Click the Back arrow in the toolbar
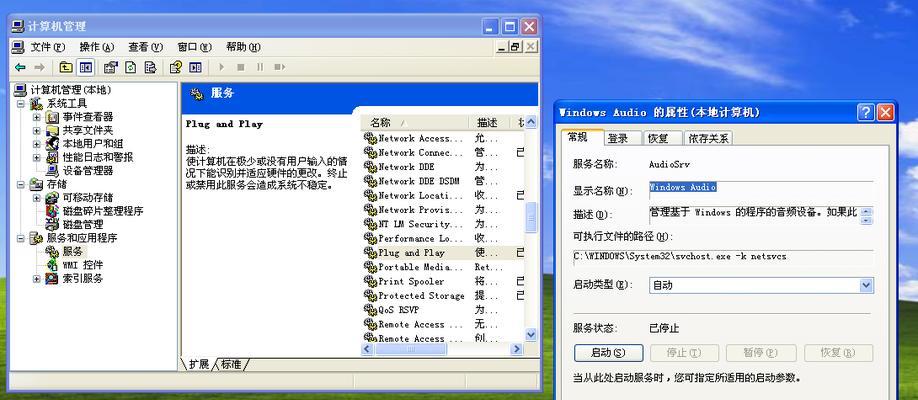This screenshot has width=918, height=400. 20,67
